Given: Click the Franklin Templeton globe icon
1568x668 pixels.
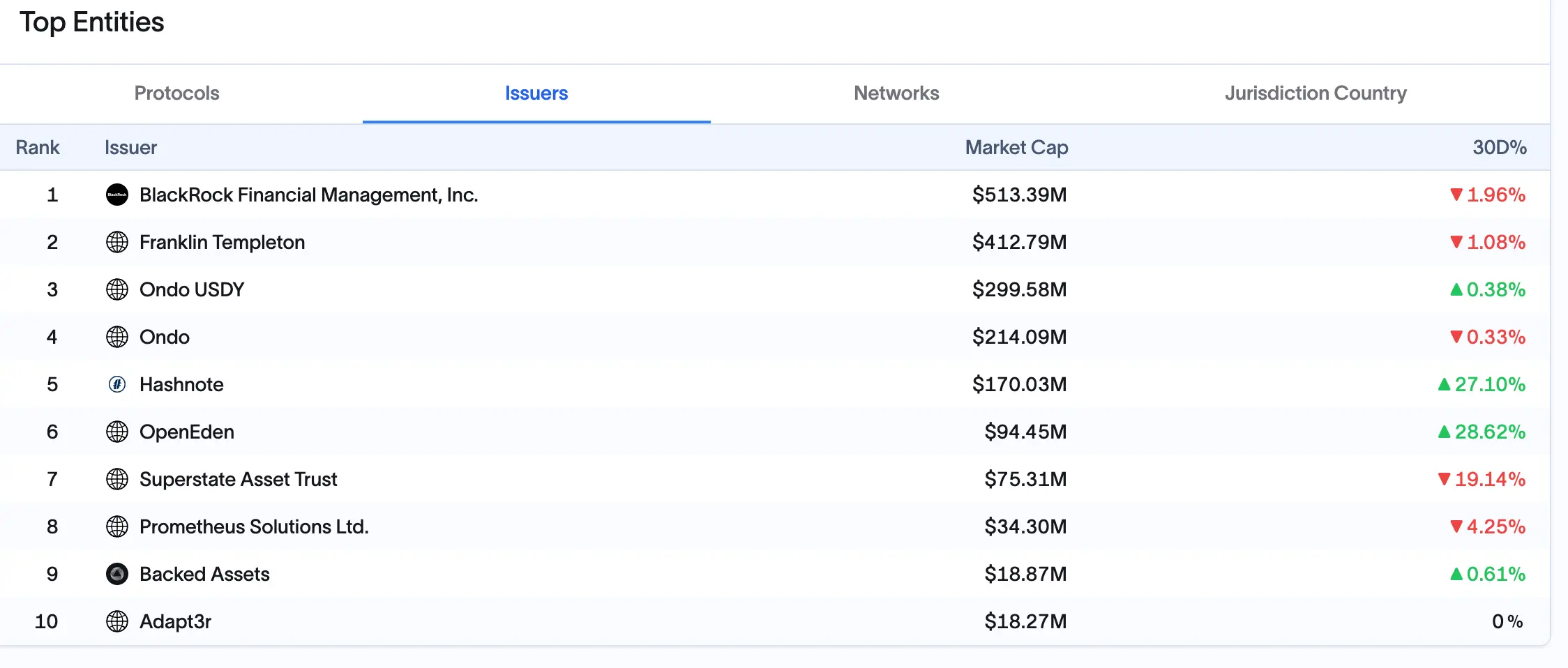Looking at the screenshot, I should point(117,242).
